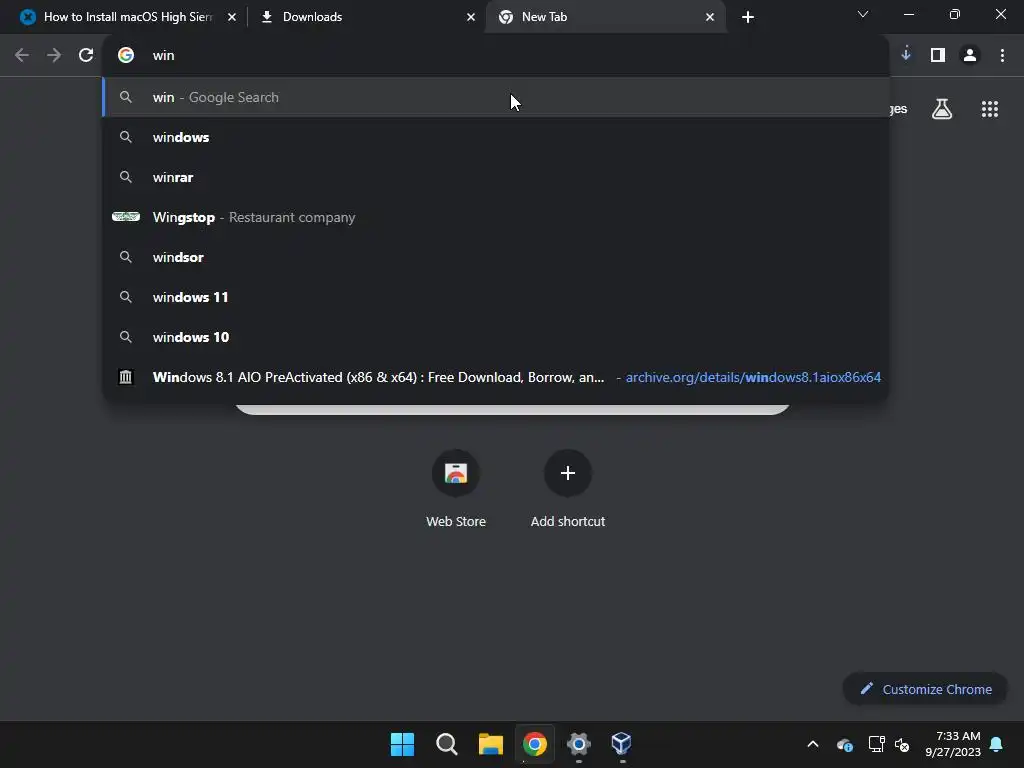Image resolution: width=1024 pixels, height=768 pixels.
Task: Select the 'win - Google Search' suggestion
Action: point(496,97)
